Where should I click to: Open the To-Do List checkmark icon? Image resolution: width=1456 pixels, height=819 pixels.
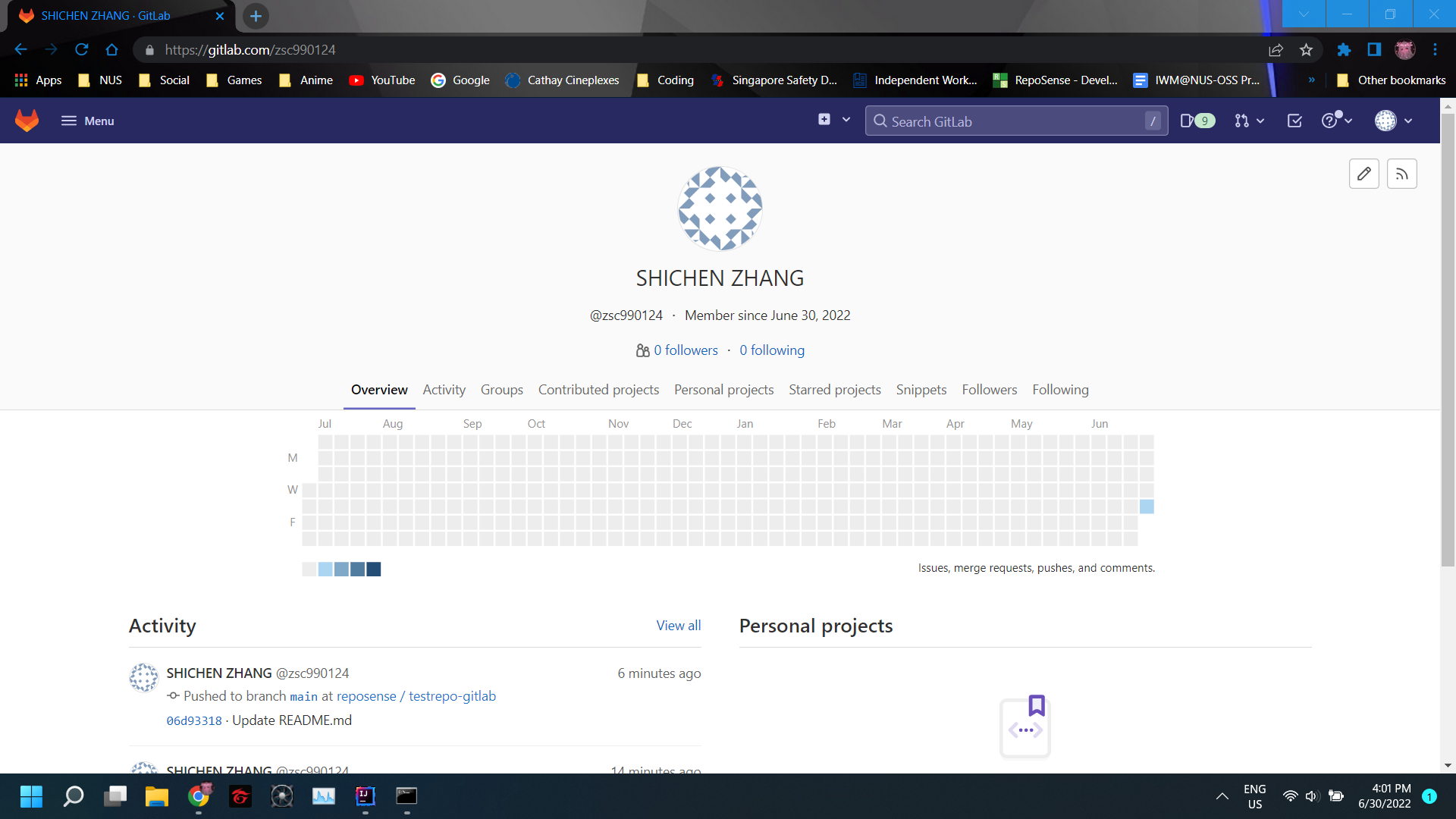coord(1294,121)
